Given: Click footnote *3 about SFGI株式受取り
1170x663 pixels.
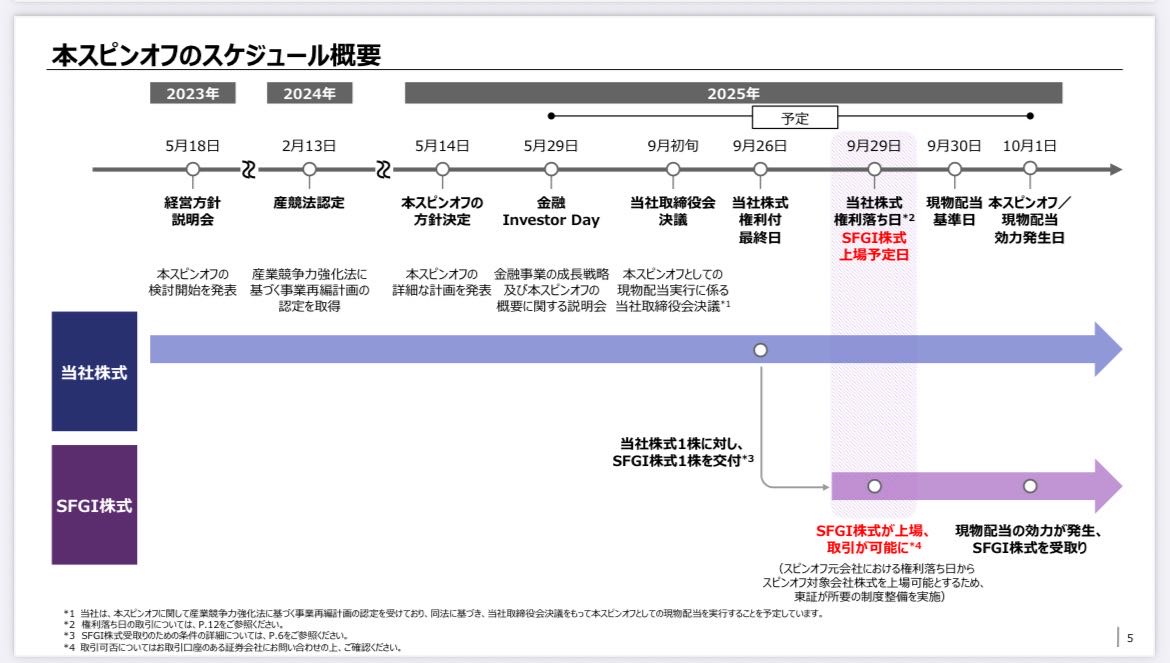Looking at the screenshot, I should pyautogui.click(x=205, y=635).
